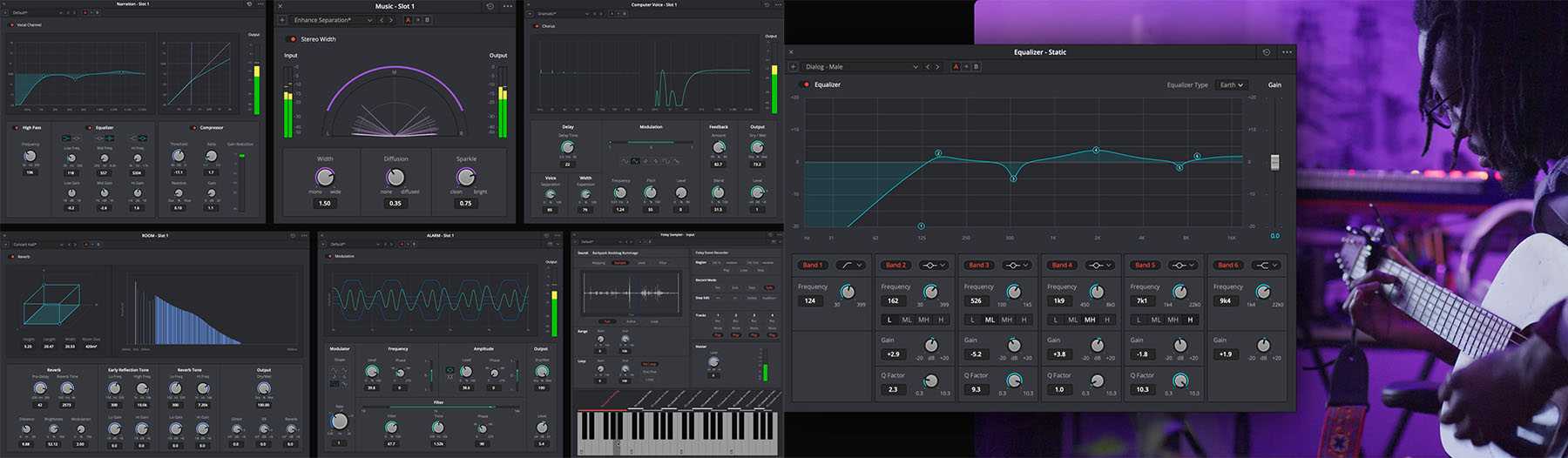Screen dimensions: 1568x458
Task: Open the Band 2 filter shape dropdown
Action: [934, 265]
